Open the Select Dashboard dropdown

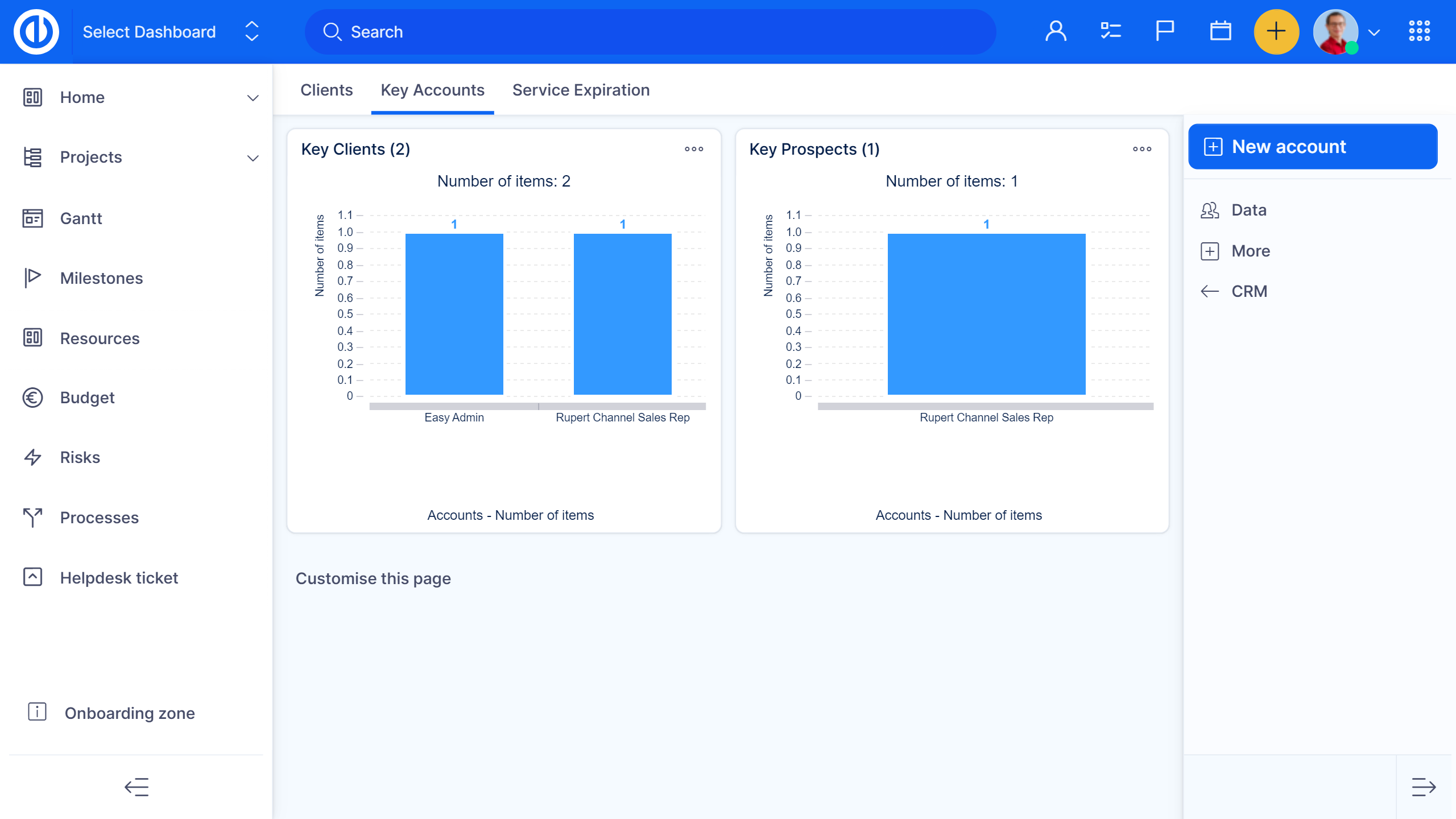(171, 32)
